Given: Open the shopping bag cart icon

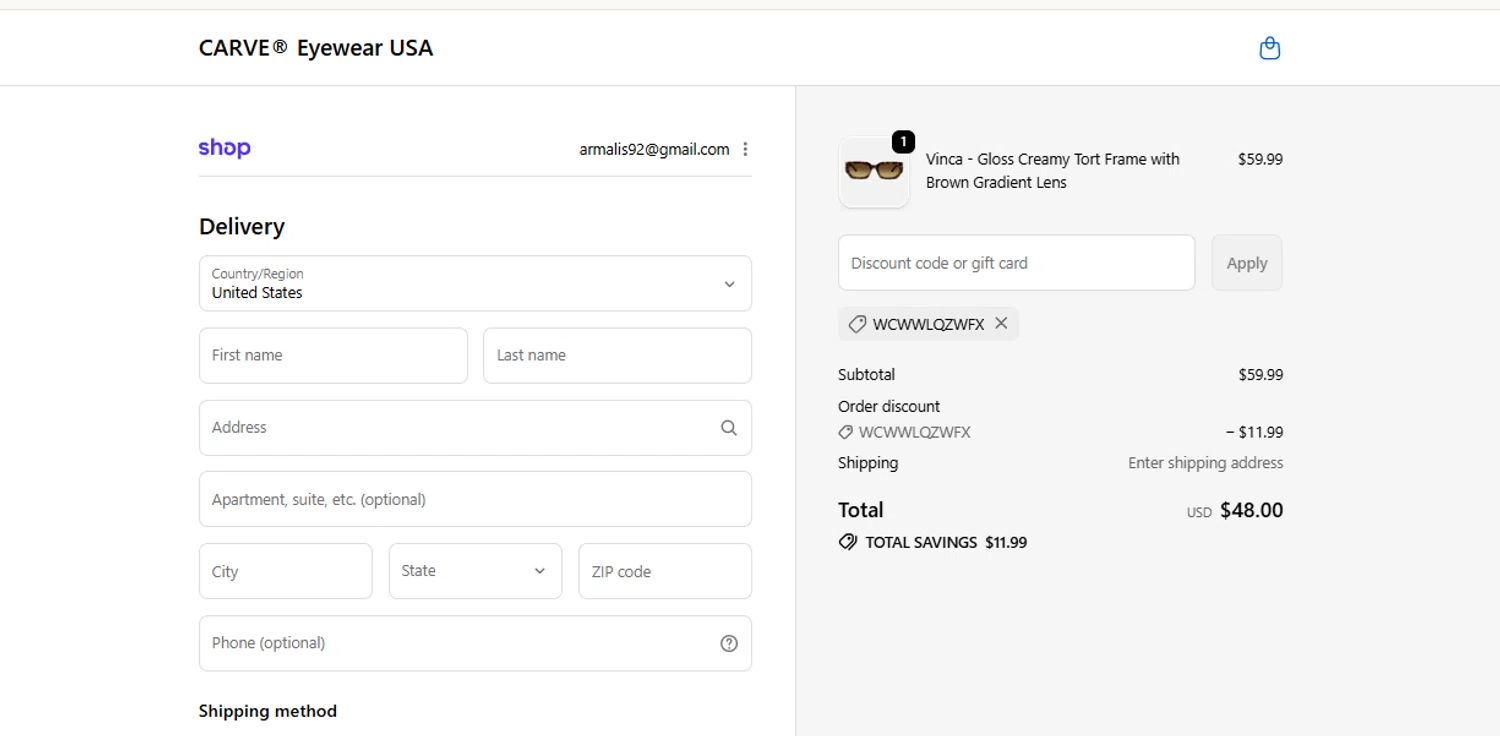Looking at the screenshot, I should [x=1269, y=48].
